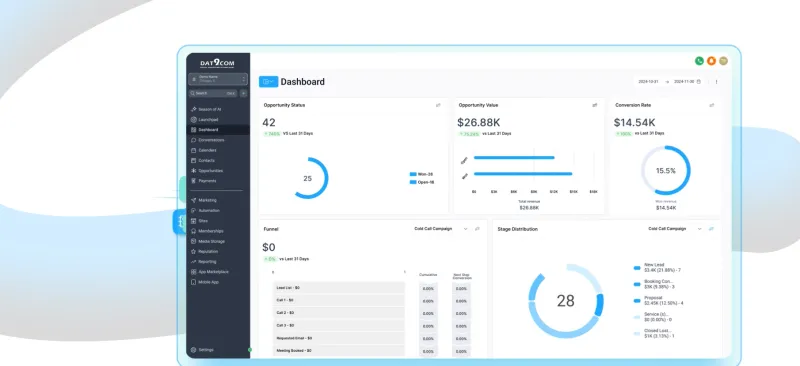Click the DAT9COM logo

(x=217, y=63)
